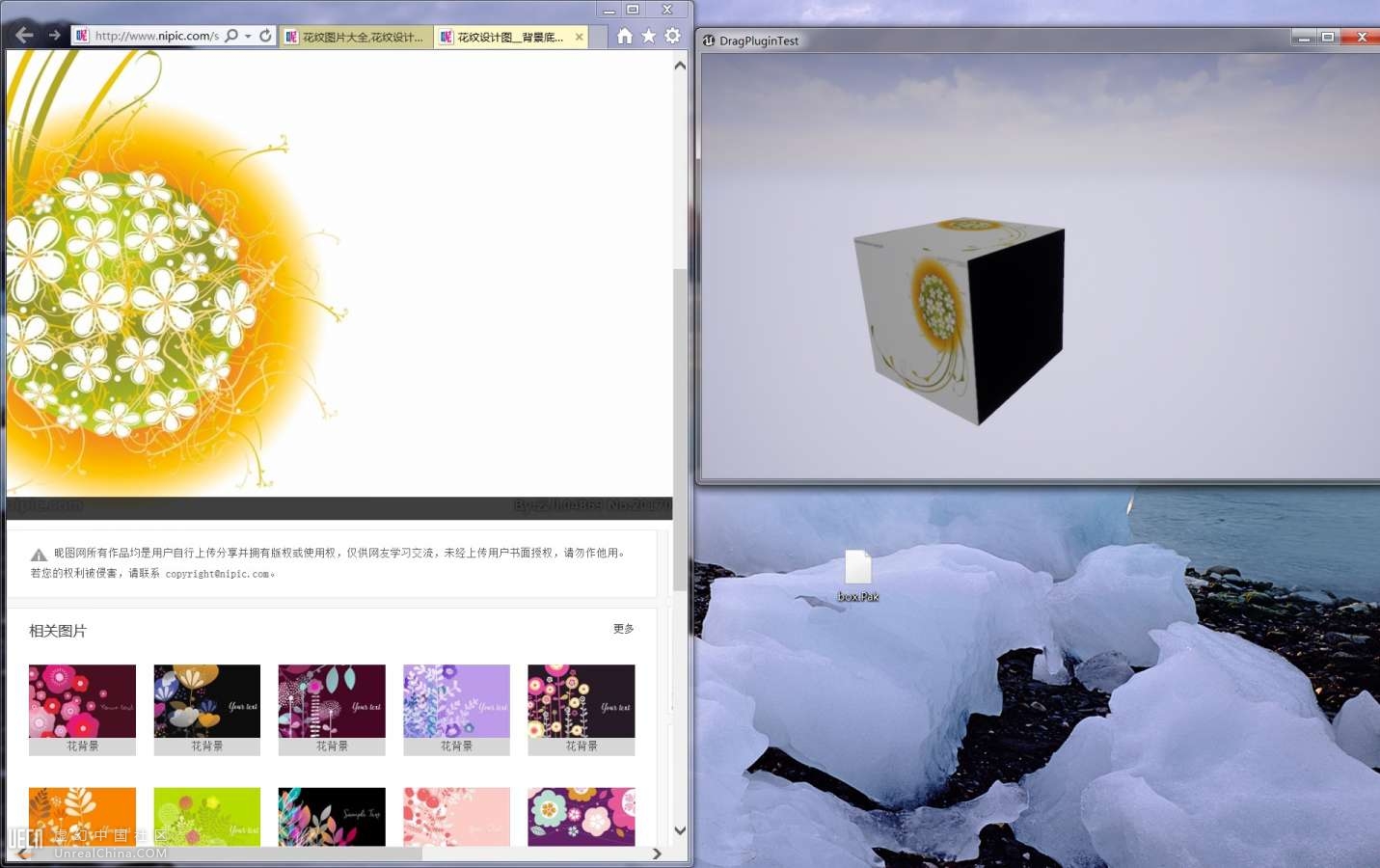Open the purple 花背景 thumbnail
This screenshot has height=868, width=1380.
[456, 701]
